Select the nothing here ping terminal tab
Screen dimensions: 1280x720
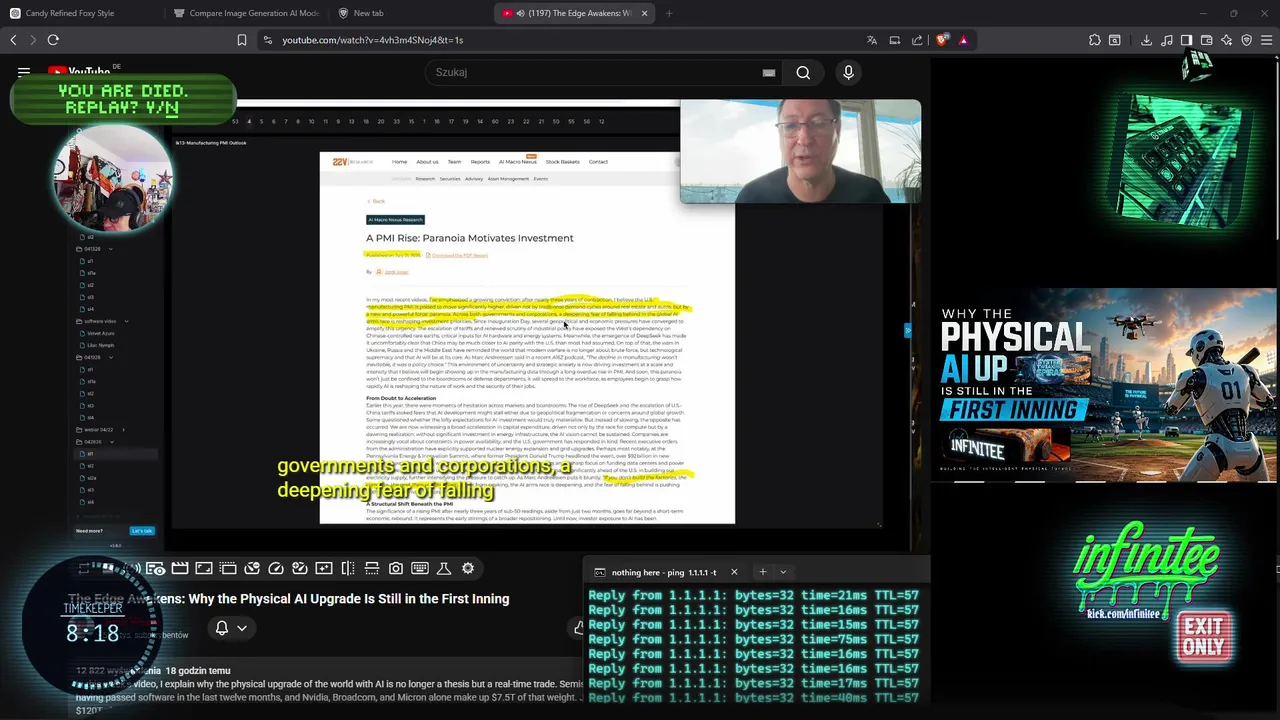[x=664, y=572]
